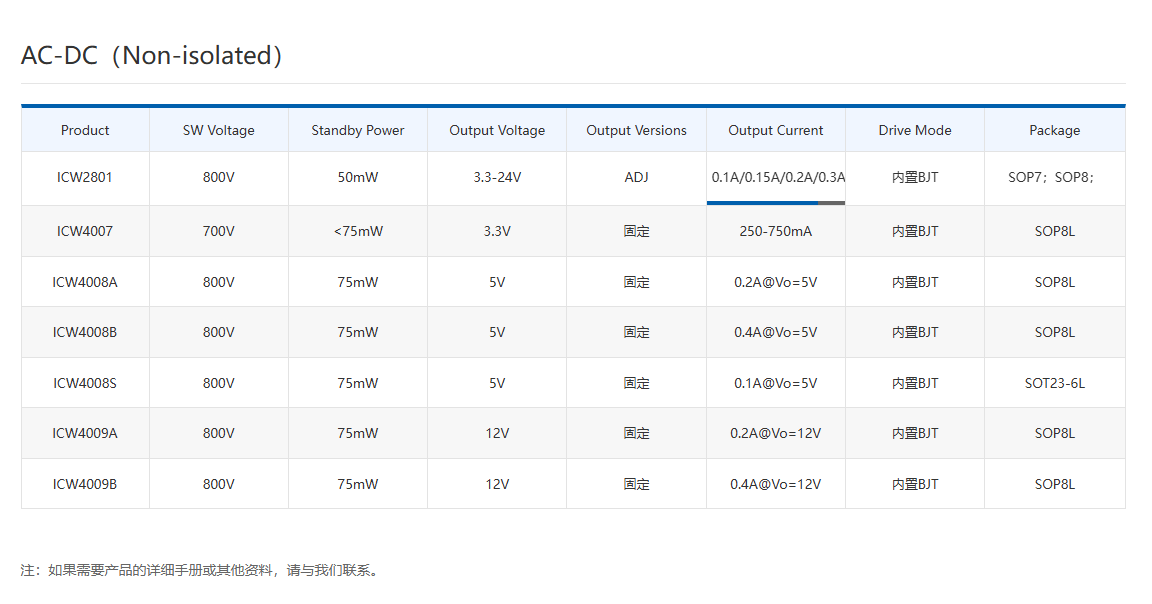The width and height of the screenshot is (1152, 604).
Task: Select the Package column header
Action: (x=1054, y=130)
